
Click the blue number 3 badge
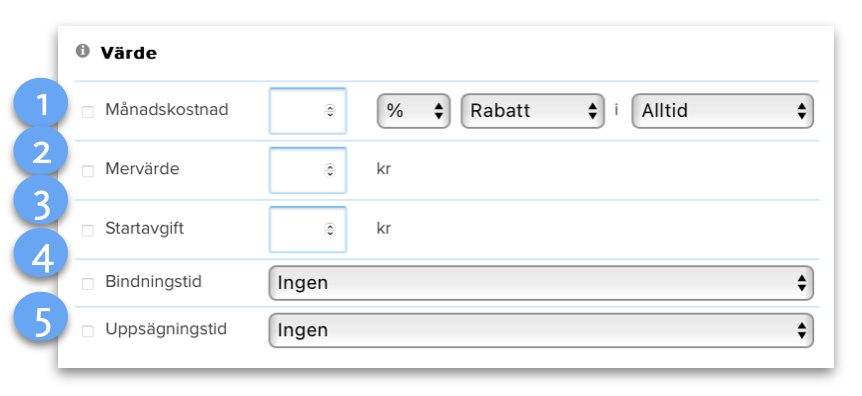(x=41, y=204)
